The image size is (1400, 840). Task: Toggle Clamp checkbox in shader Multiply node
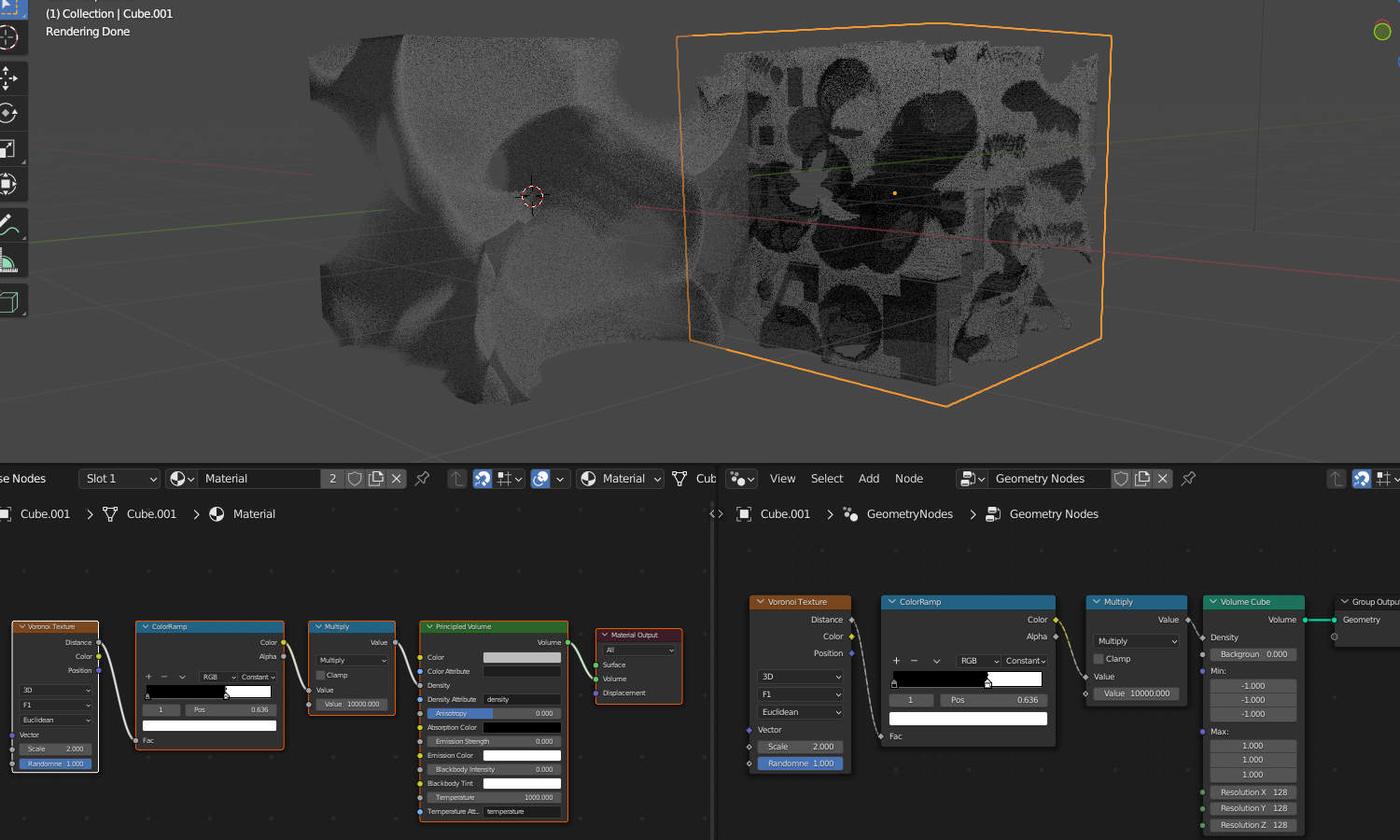point(321,675)
